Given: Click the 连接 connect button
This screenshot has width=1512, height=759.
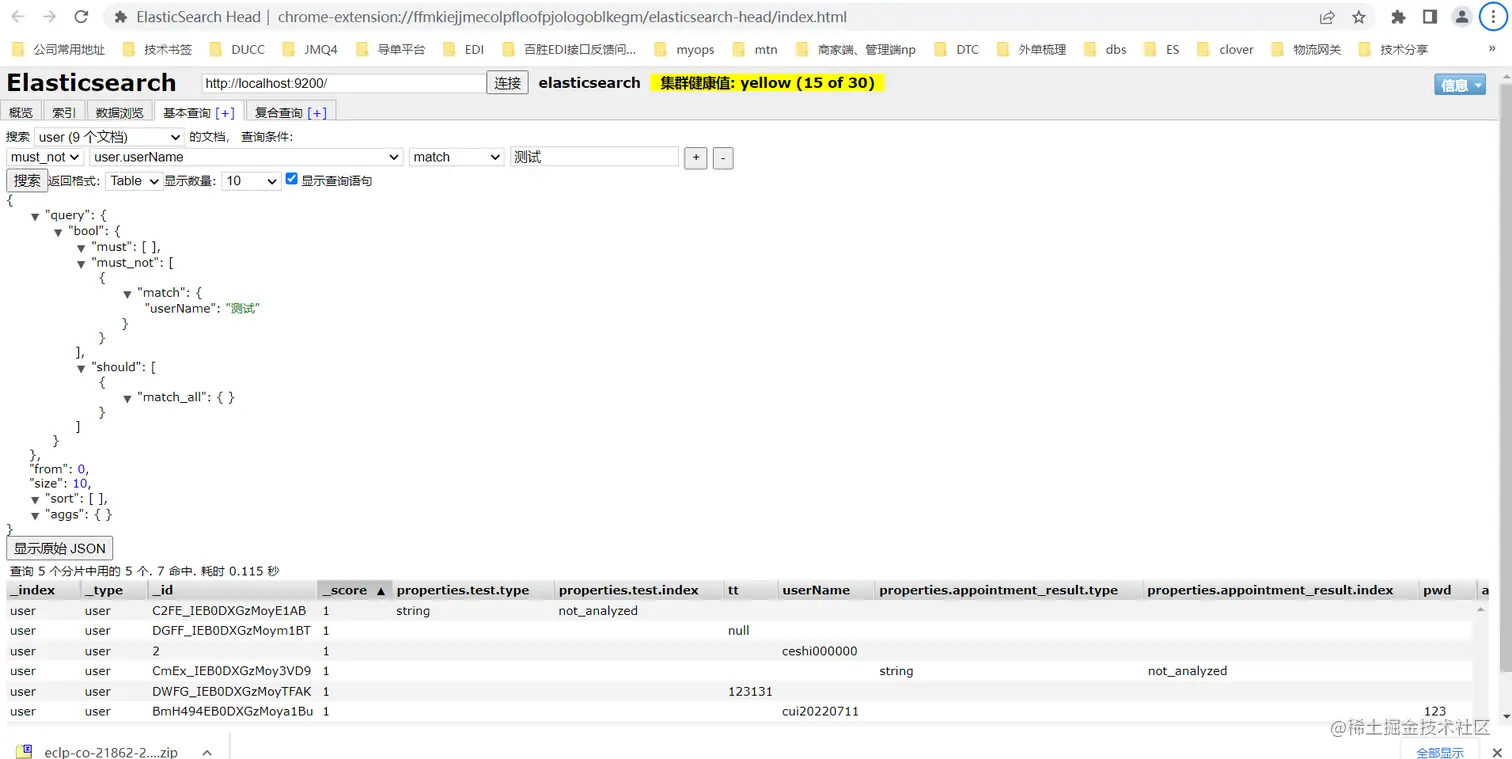Looking at the screenshot, I should (x=508, y=83).
